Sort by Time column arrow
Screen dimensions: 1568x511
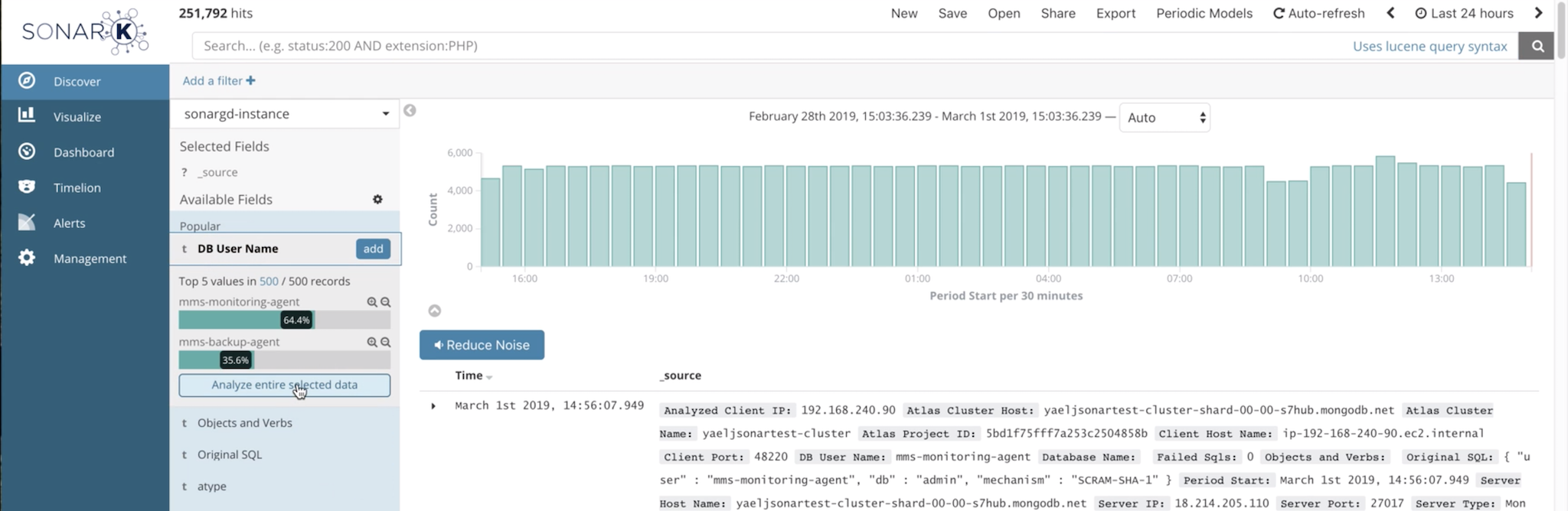[x=489, y=377]
